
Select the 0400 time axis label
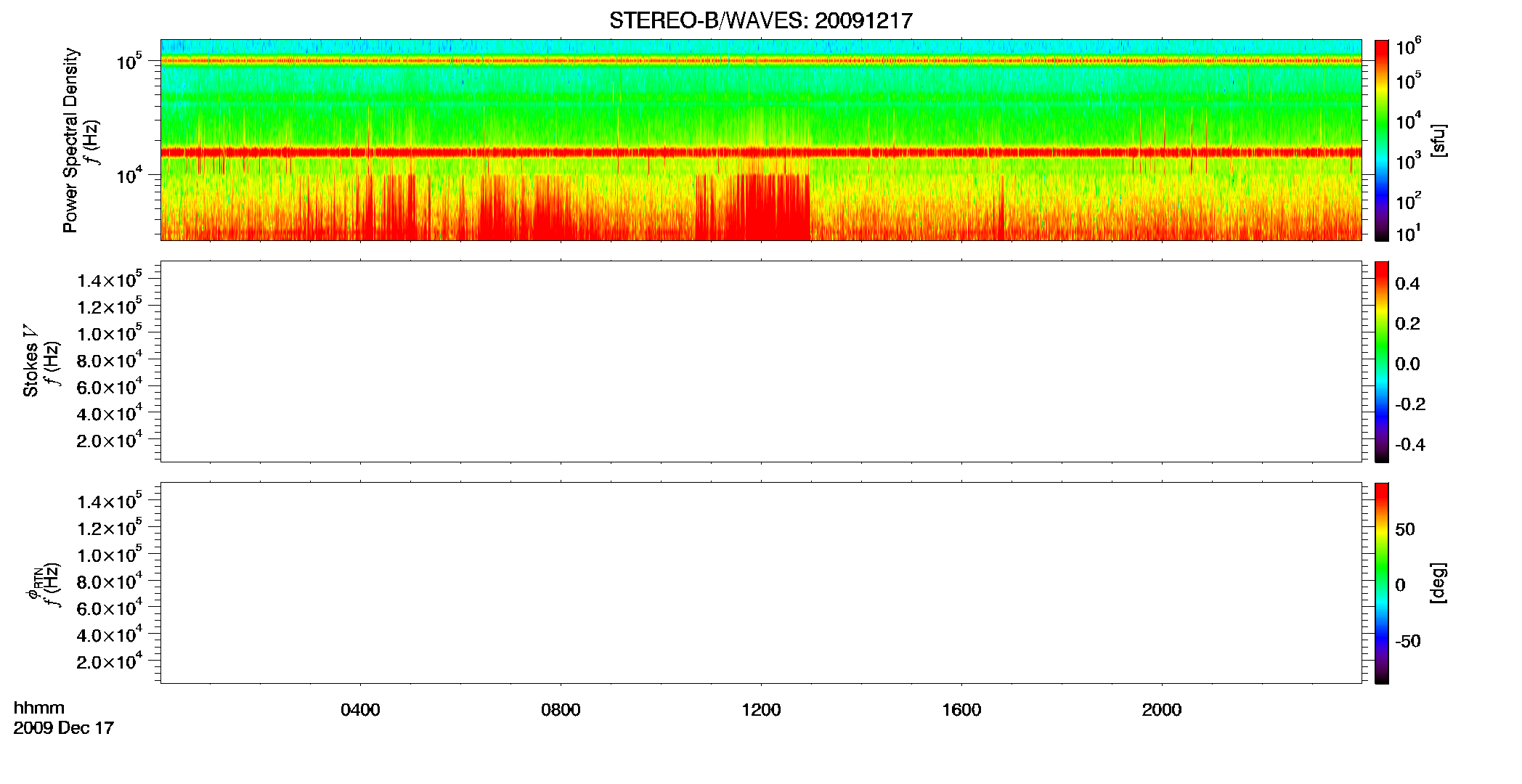[360, 710]
